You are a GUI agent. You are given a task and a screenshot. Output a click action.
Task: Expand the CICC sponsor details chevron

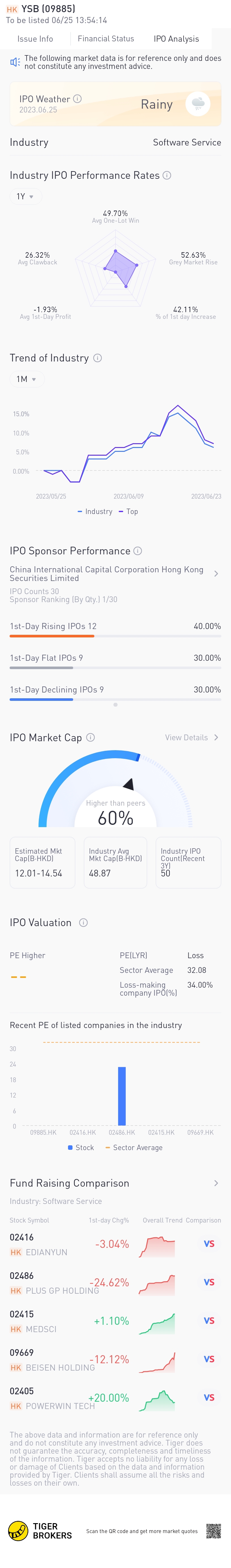pyautogui.click(x=216, y=573)
